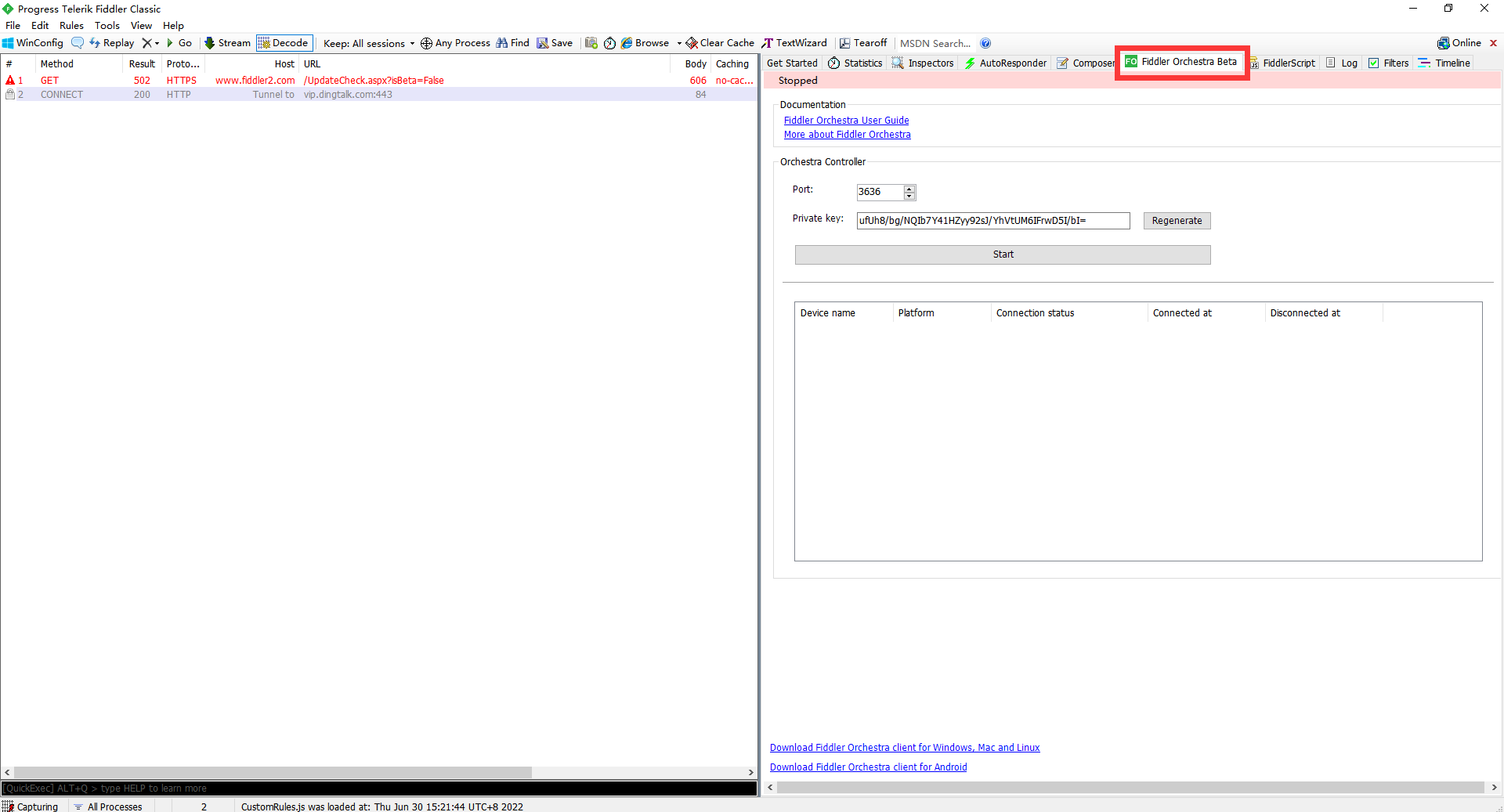Screen dimensions: 1504x812
Task: Save sessions using toolbar Save icon
Action: pyautogui.click(x=555, y=43)
